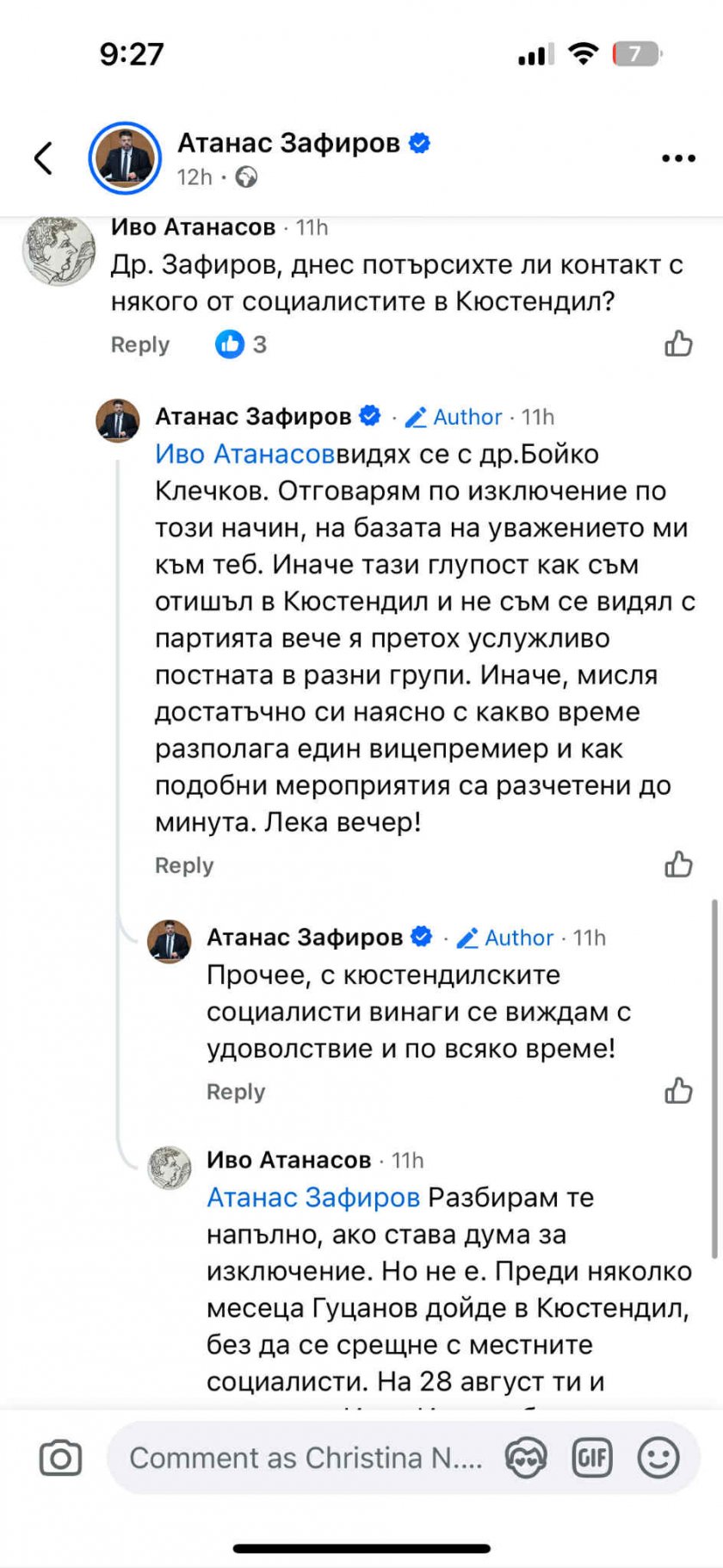Like the long reply by Атанас Зафиров
Image resolution: width=723 pixels, height=1568 pixels.
pos(678,865)
